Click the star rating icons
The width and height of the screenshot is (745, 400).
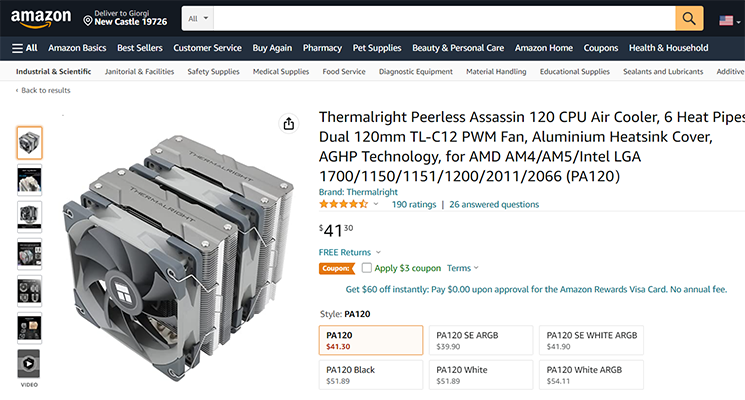[x=344, y=204]
